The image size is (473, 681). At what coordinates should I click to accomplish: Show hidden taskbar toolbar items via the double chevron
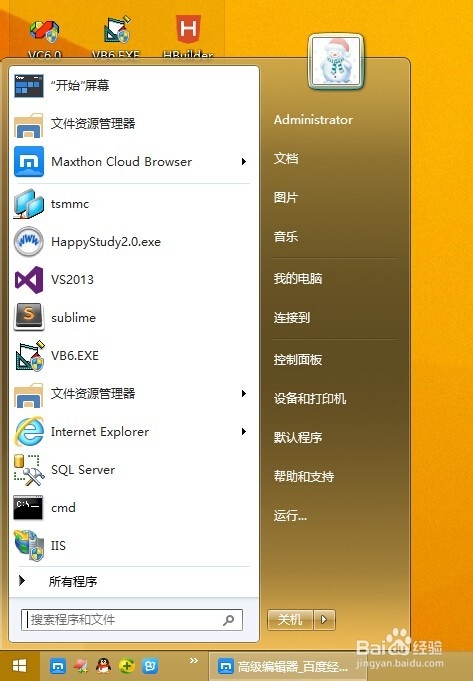click(194, 661)
